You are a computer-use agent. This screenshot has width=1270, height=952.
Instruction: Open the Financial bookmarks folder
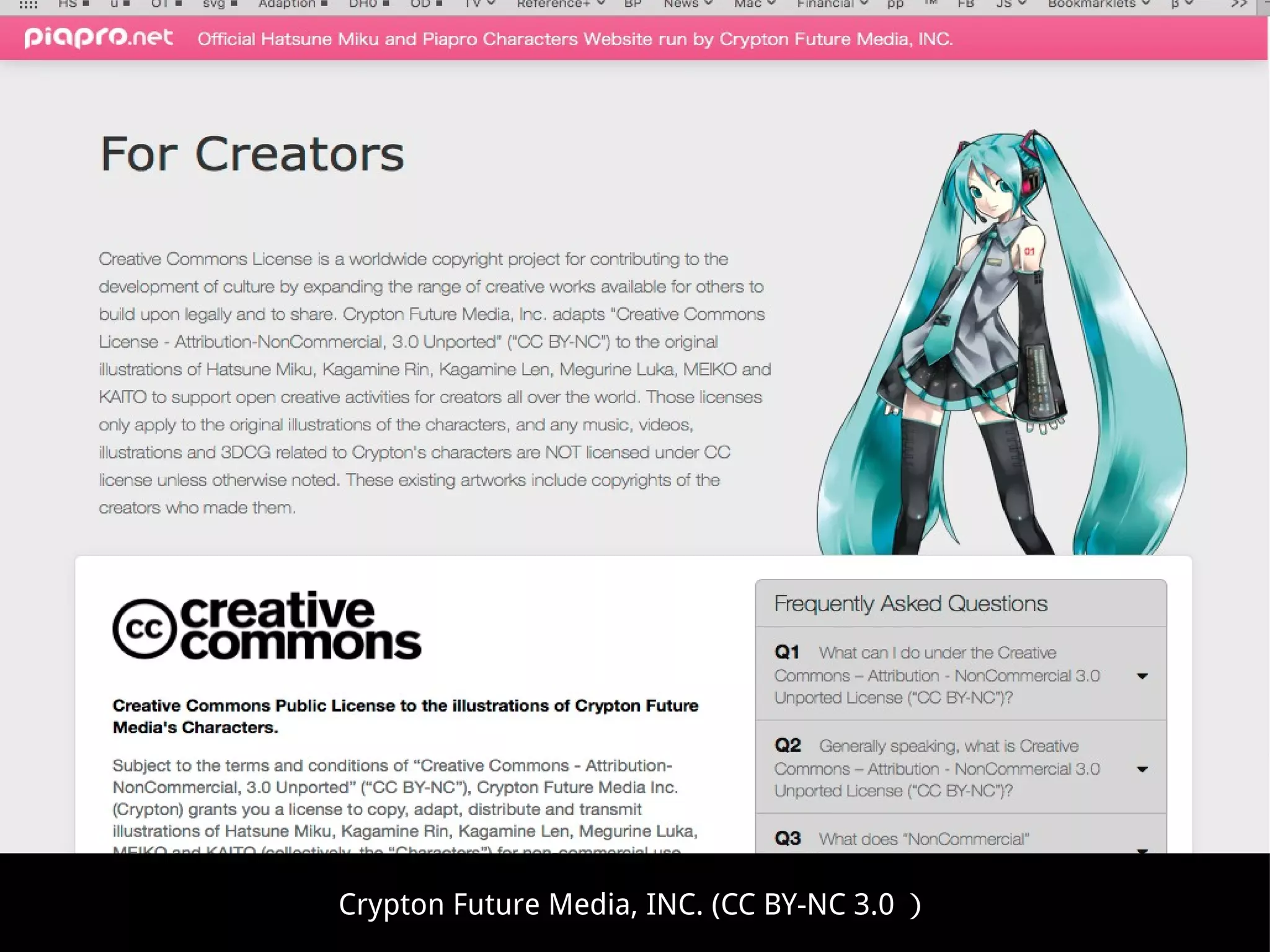[832, 4]
